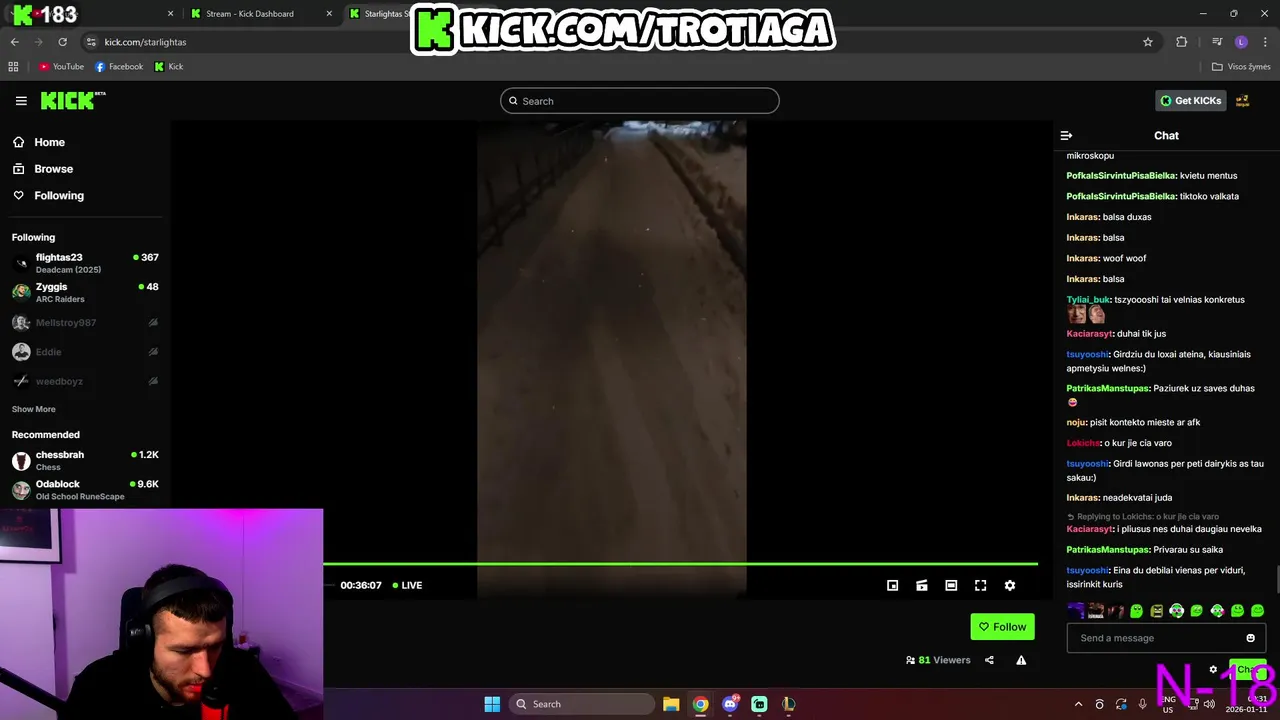
Task: Share the stream via share icon
Action: click(x=989, y=660)
